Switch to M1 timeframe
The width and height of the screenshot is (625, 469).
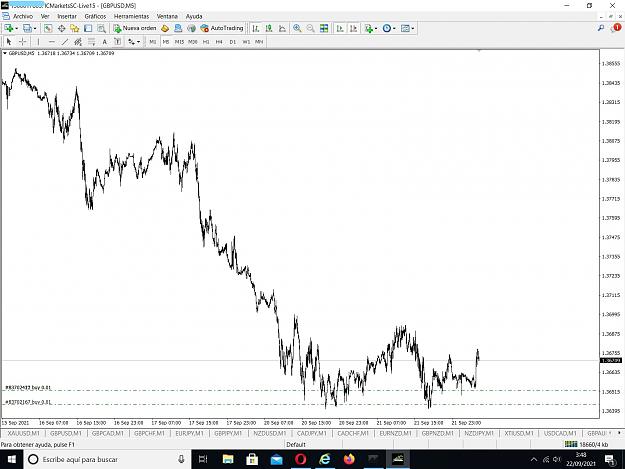(153, 41)
